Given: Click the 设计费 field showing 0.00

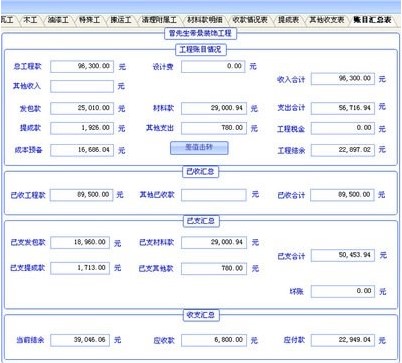Looking at the screenshot, I should point(213,66).
